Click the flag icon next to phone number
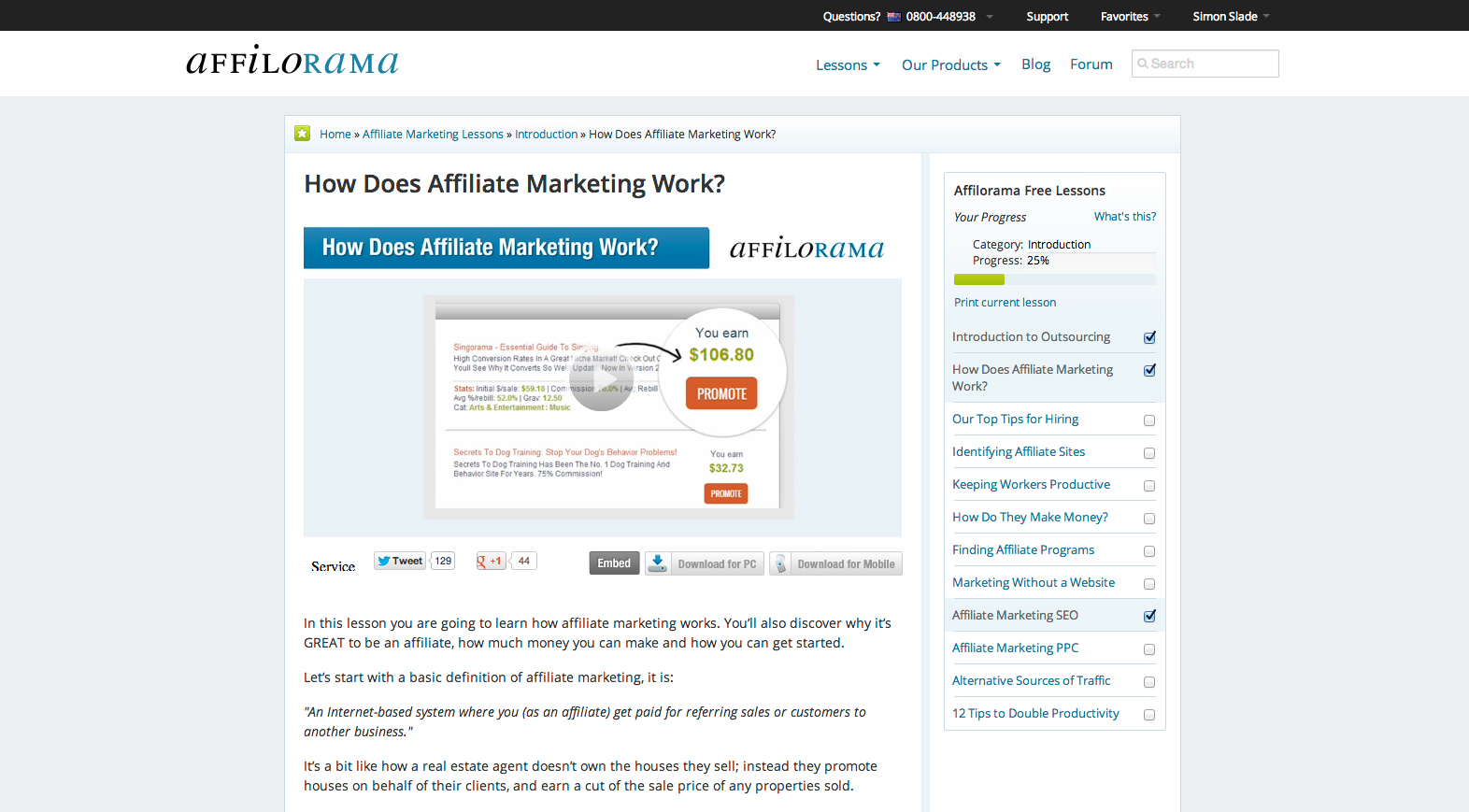This screenshot has height=812, width=1469. click(x=893, y=17)
